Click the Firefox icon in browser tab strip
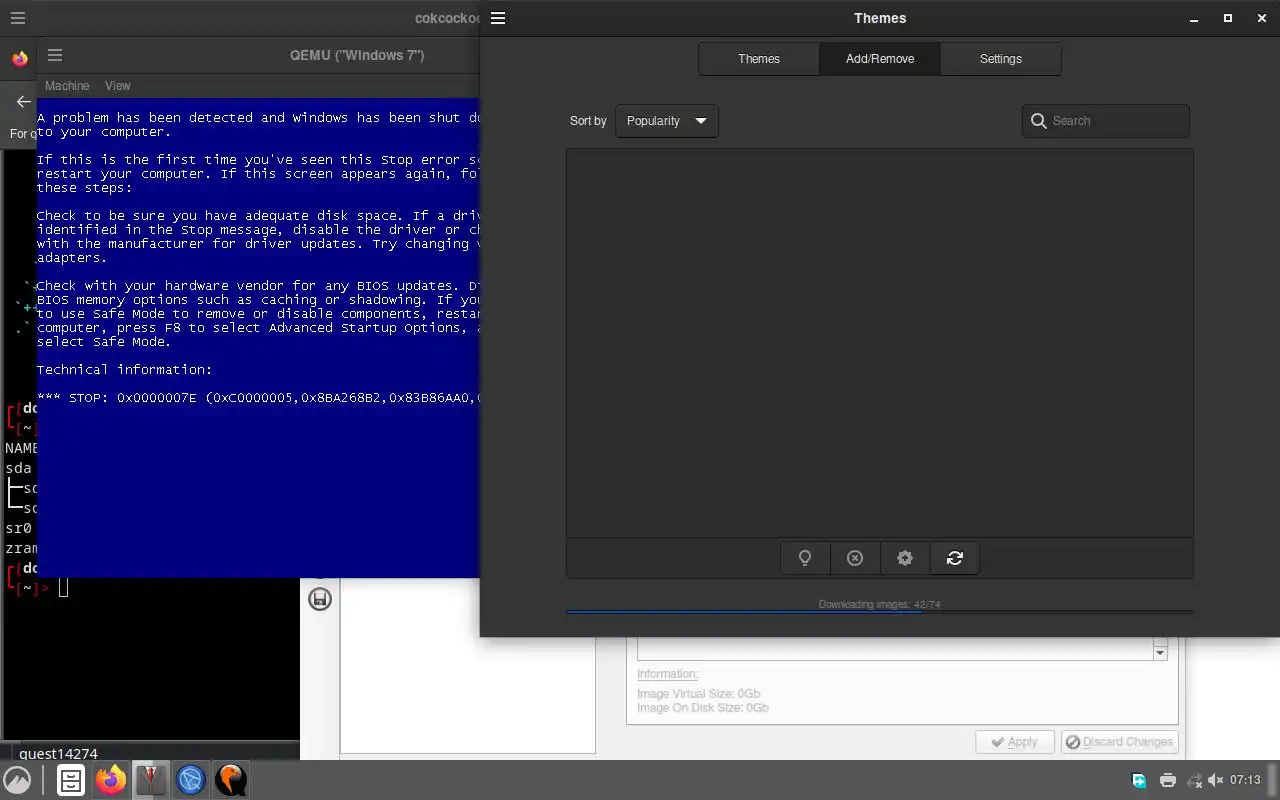1280x800 pixels. 20,59
